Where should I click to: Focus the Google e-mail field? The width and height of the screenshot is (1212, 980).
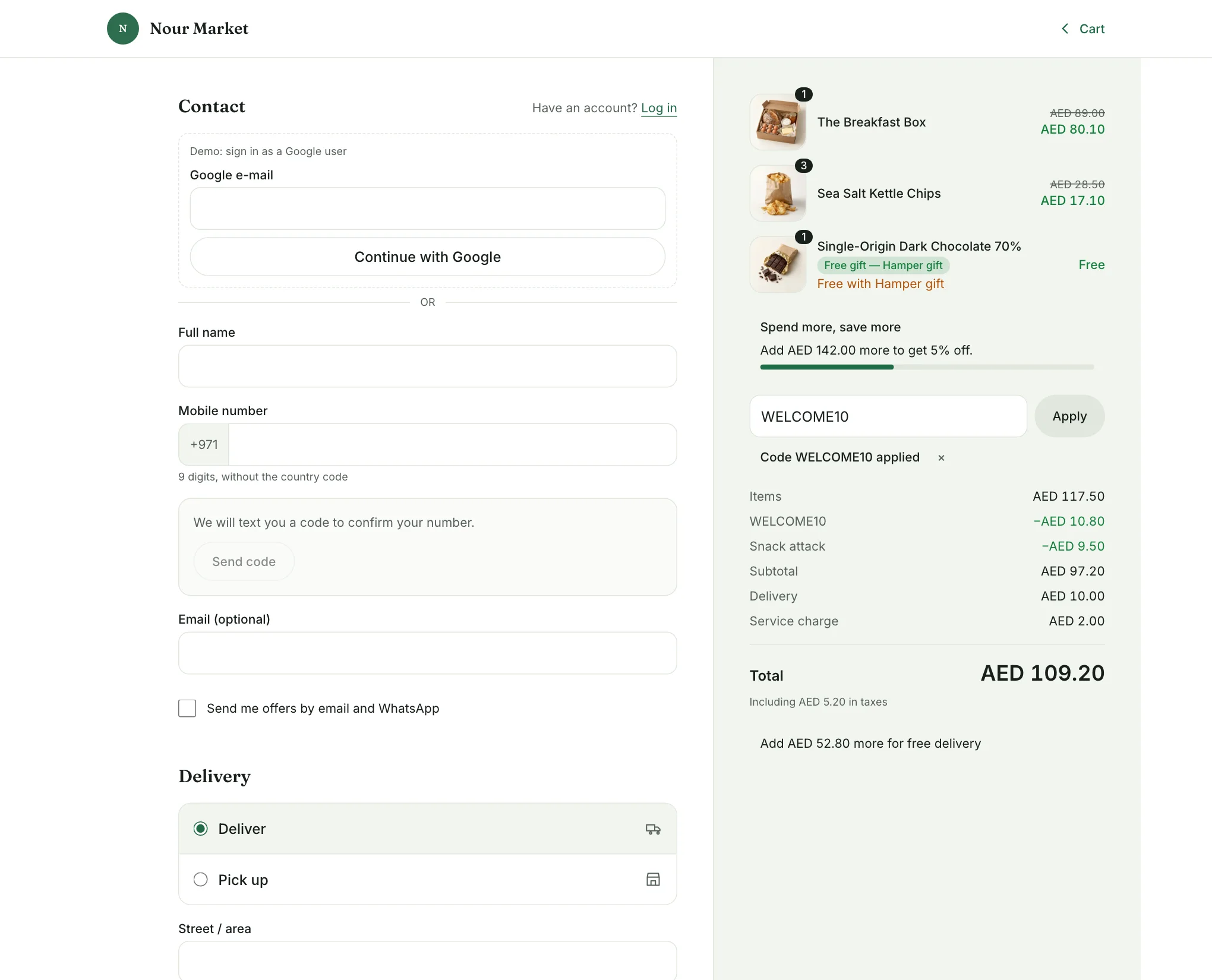click(x=428, y=208)
